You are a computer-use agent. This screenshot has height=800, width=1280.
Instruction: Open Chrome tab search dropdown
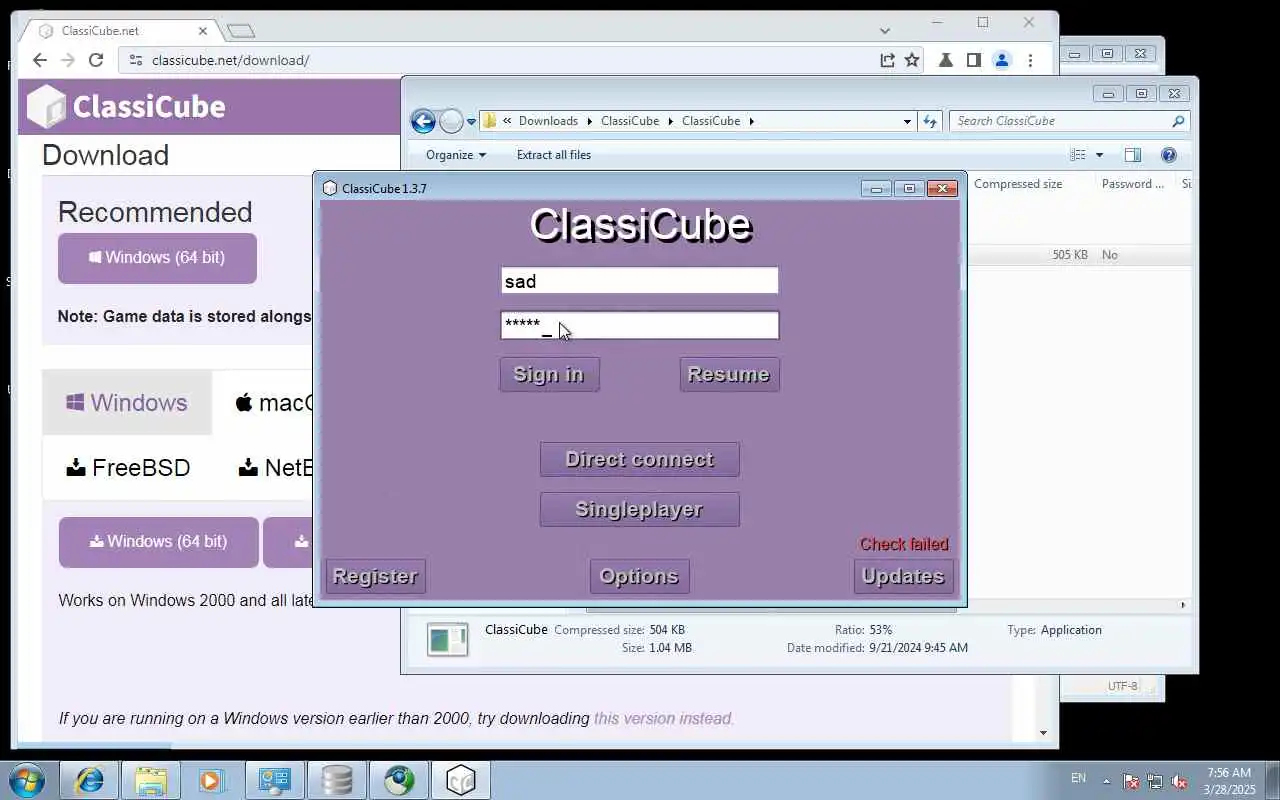coord(884,31)
